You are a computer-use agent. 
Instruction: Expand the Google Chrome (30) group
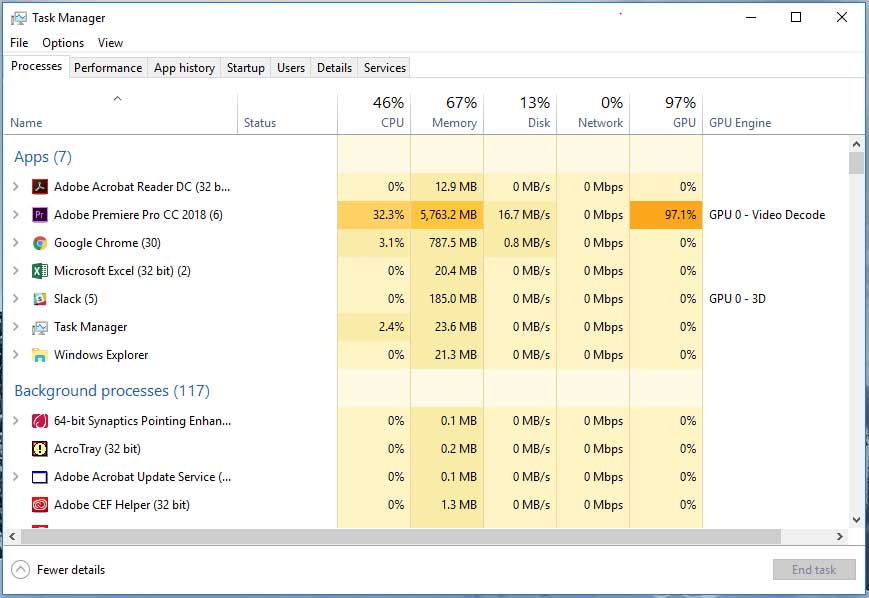pos(16,243)
